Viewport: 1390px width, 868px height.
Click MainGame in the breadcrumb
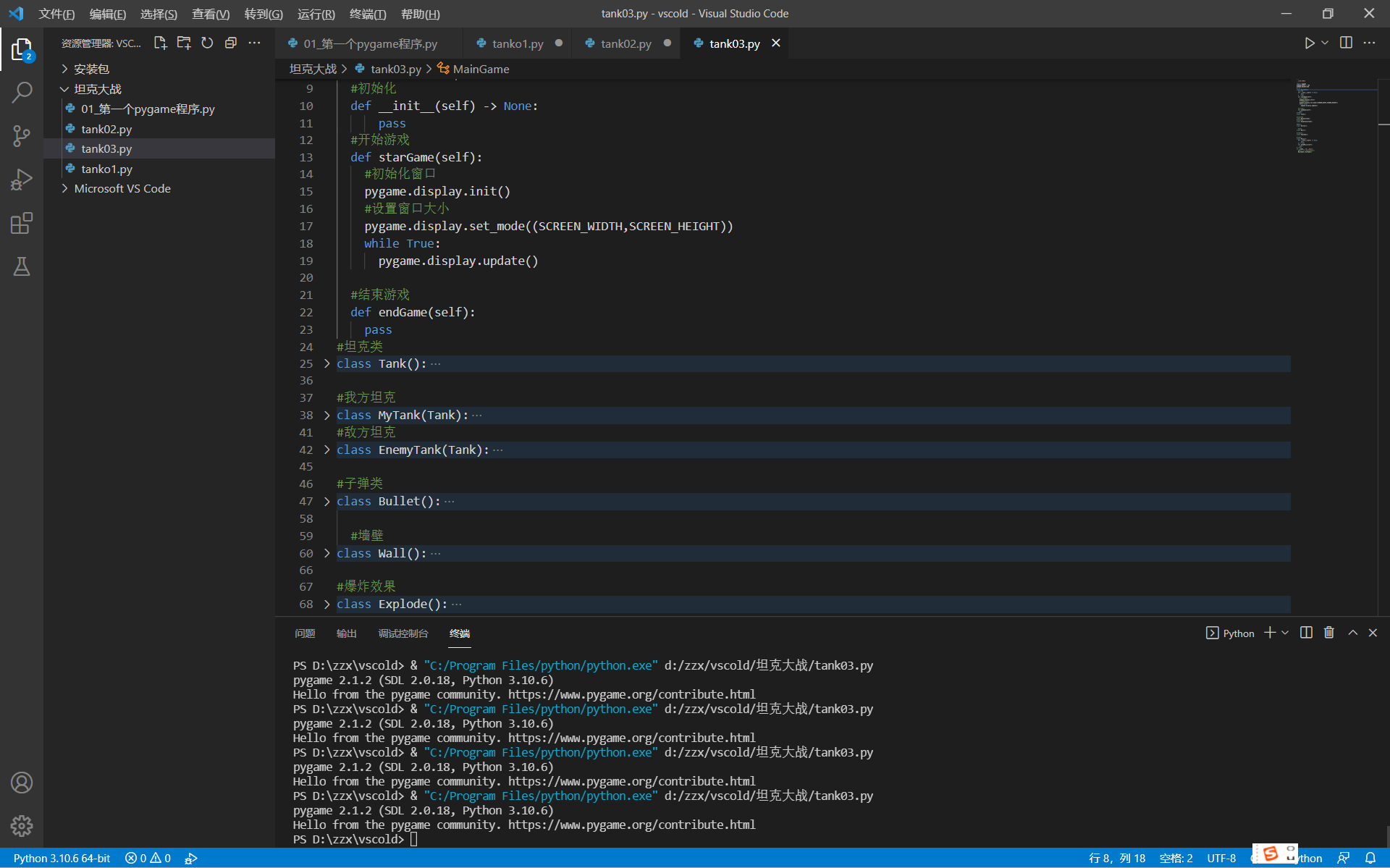point(481,69)
